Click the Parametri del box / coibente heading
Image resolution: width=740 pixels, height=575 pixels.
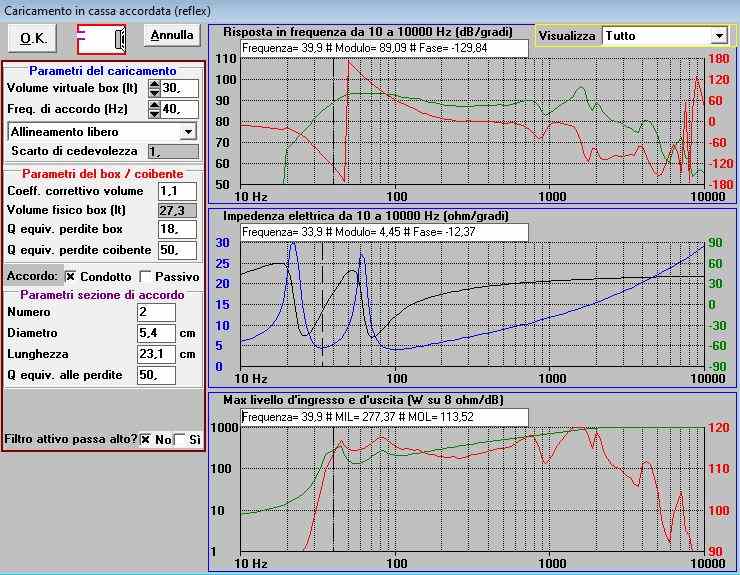(x=102, y=174)
